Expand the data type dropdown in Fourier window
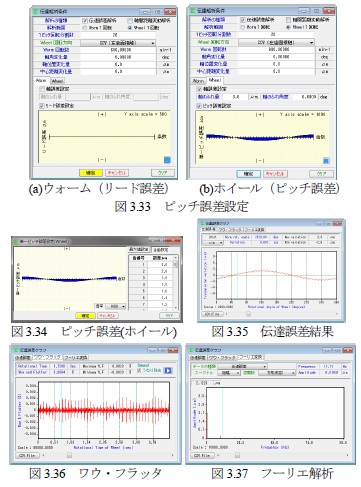Screen dimensions: 361x487 coord(243,366)
